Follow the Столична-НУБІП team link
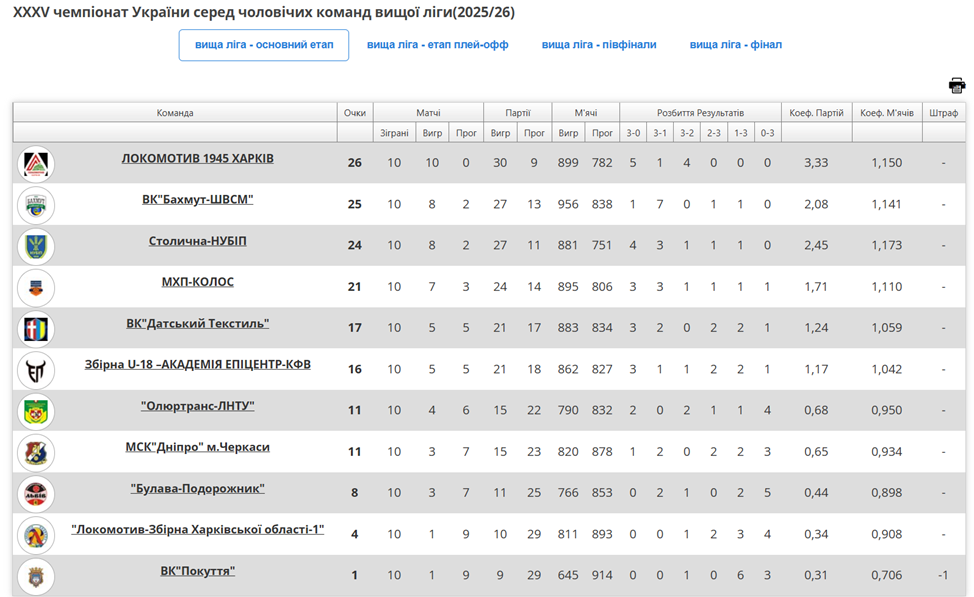Screen dimensions: 974x597 point(198,241)
